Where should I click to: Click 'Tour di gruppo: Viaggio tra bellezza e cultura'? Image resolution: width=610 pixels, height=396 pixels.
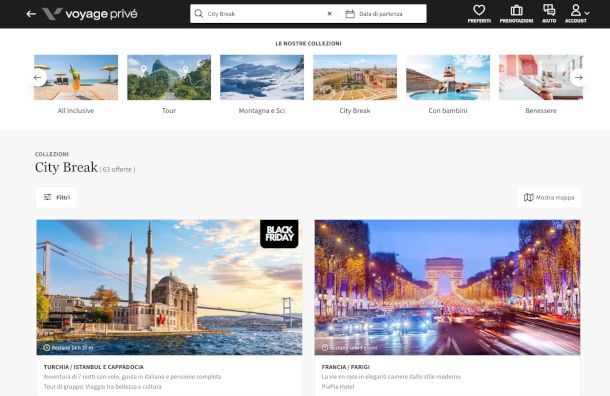coord(102,387)
